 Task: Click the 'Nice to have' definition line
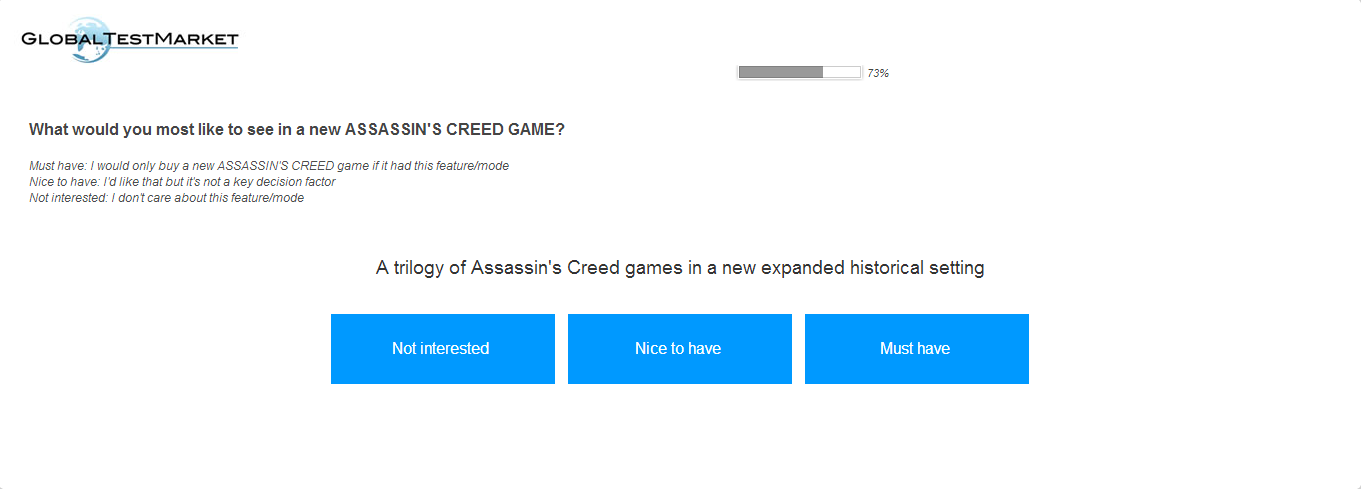pyautogui.click(x=182, y=182)
